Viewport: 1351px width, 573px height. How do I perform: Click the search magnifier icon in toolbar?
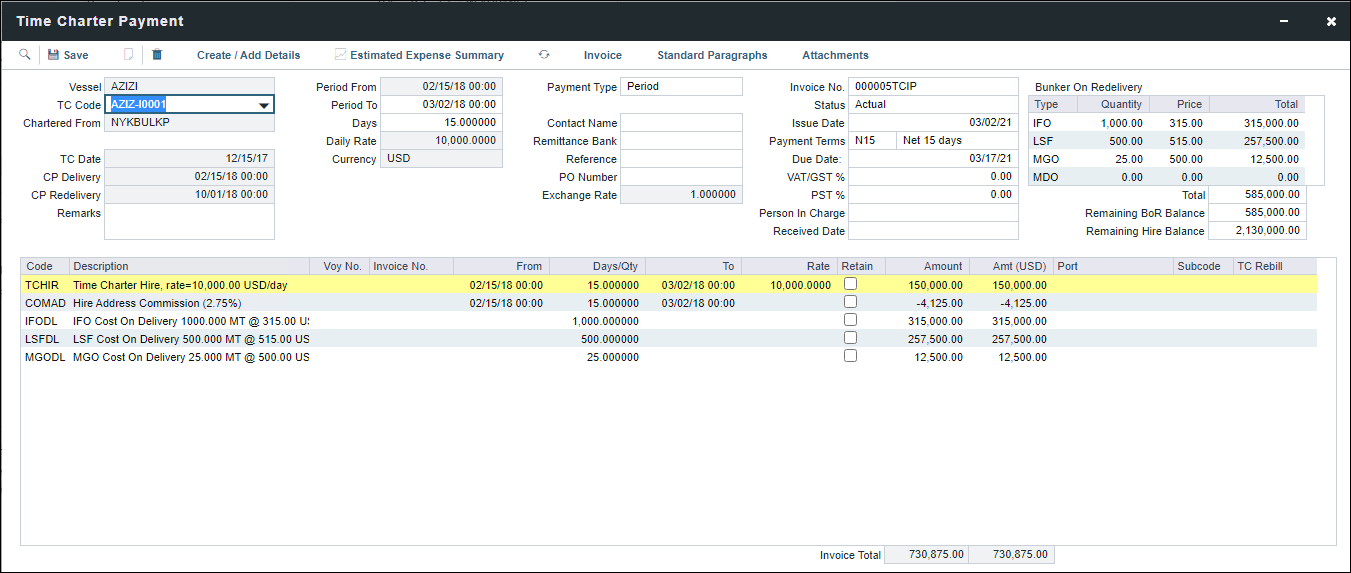pos(25,55)
